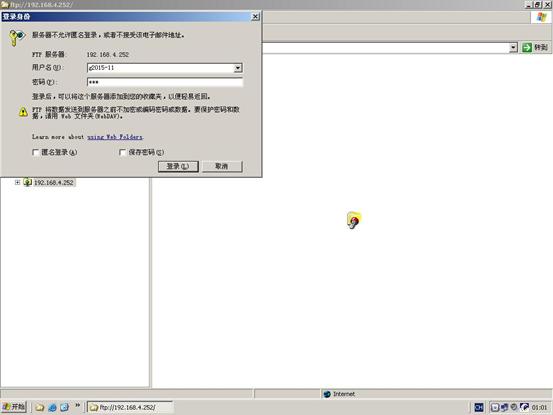Click the keys icon in login dialog
This screenshot has width=553, height=415.
[x=17, y=38]
